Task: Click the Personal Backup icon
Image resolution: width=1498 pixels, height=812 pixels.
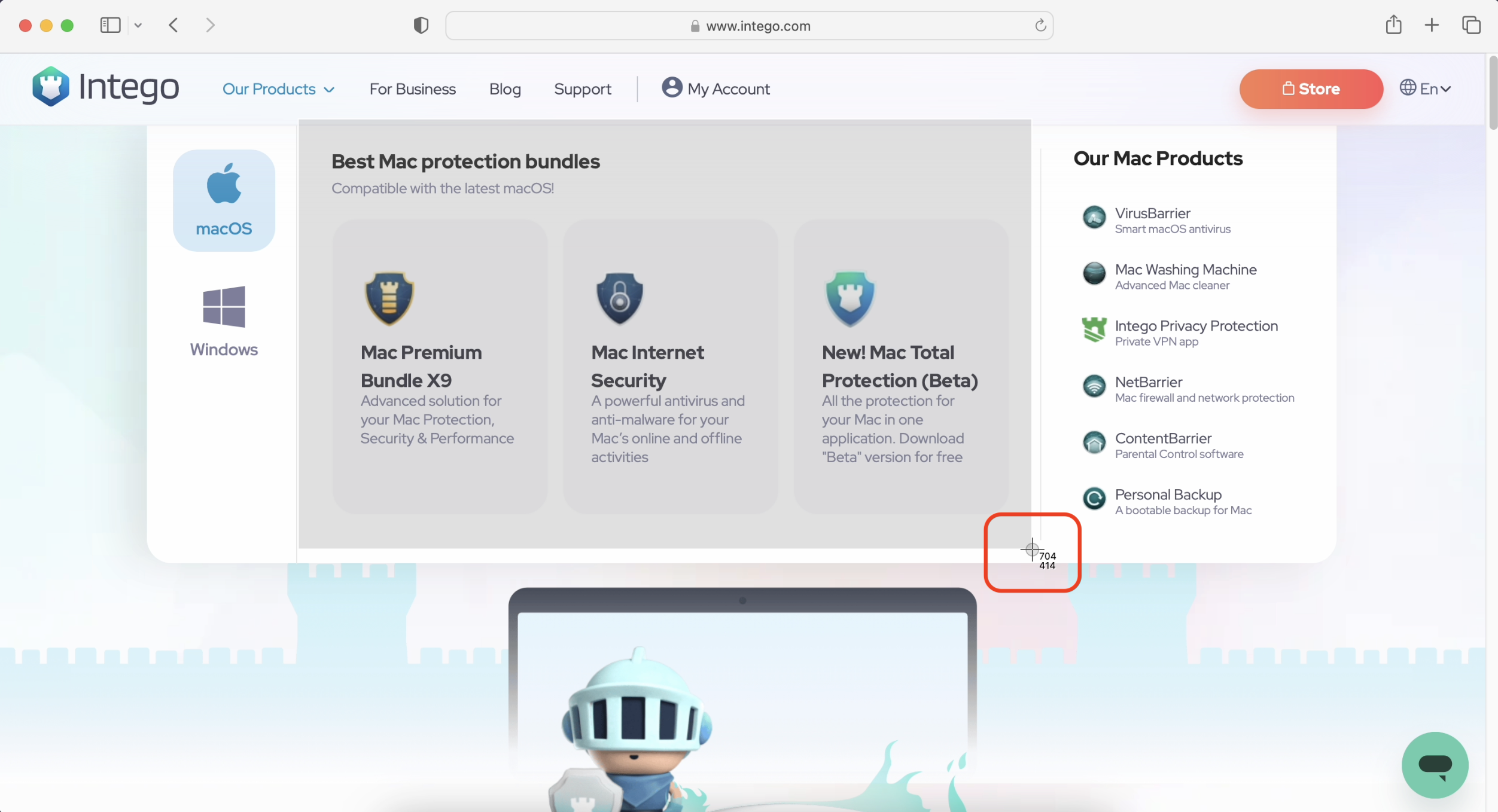Action: [x=1094, y=498]
